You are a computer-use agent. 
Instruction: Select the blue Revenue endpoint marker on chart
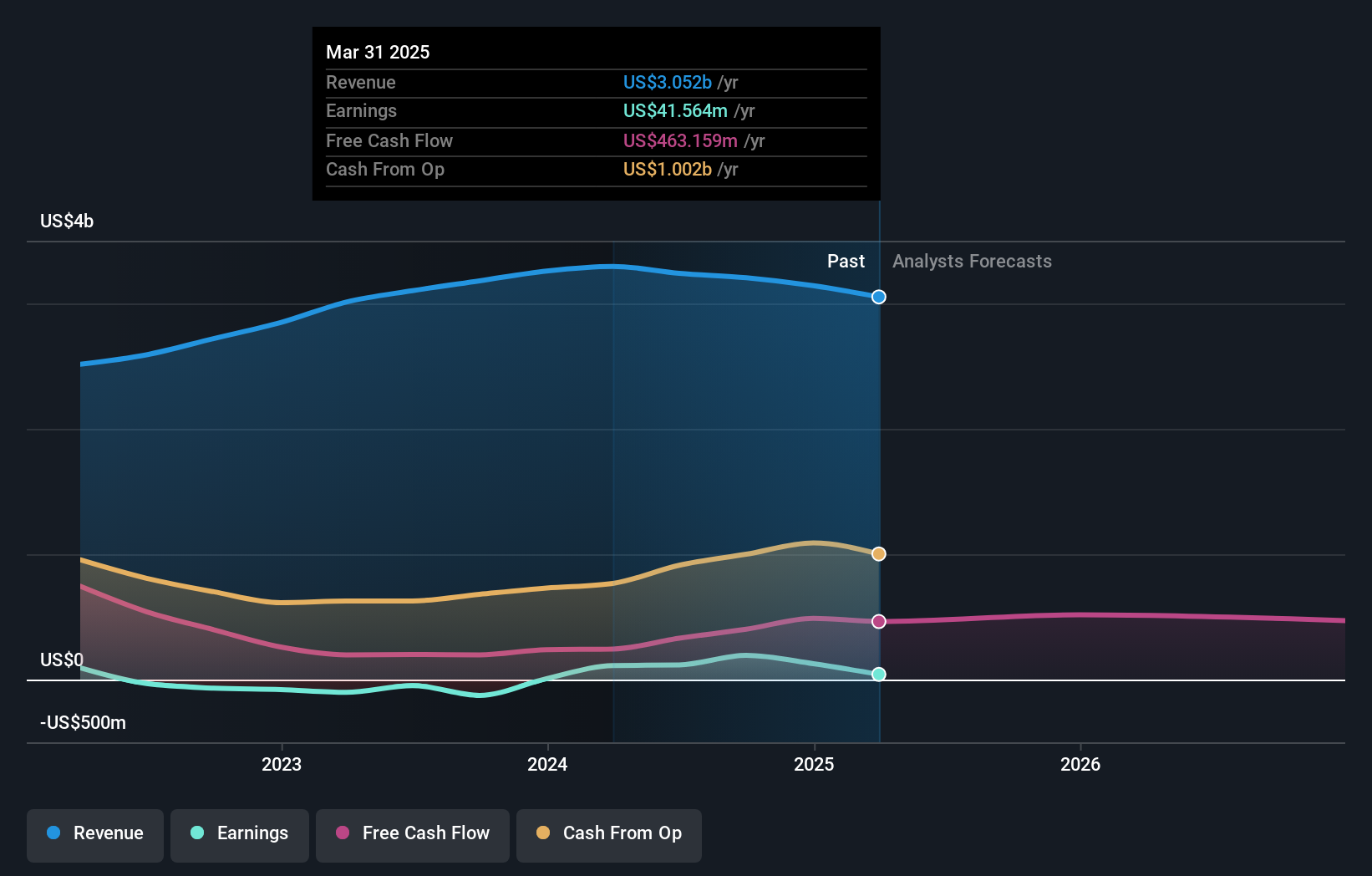[x=878, y=297]
